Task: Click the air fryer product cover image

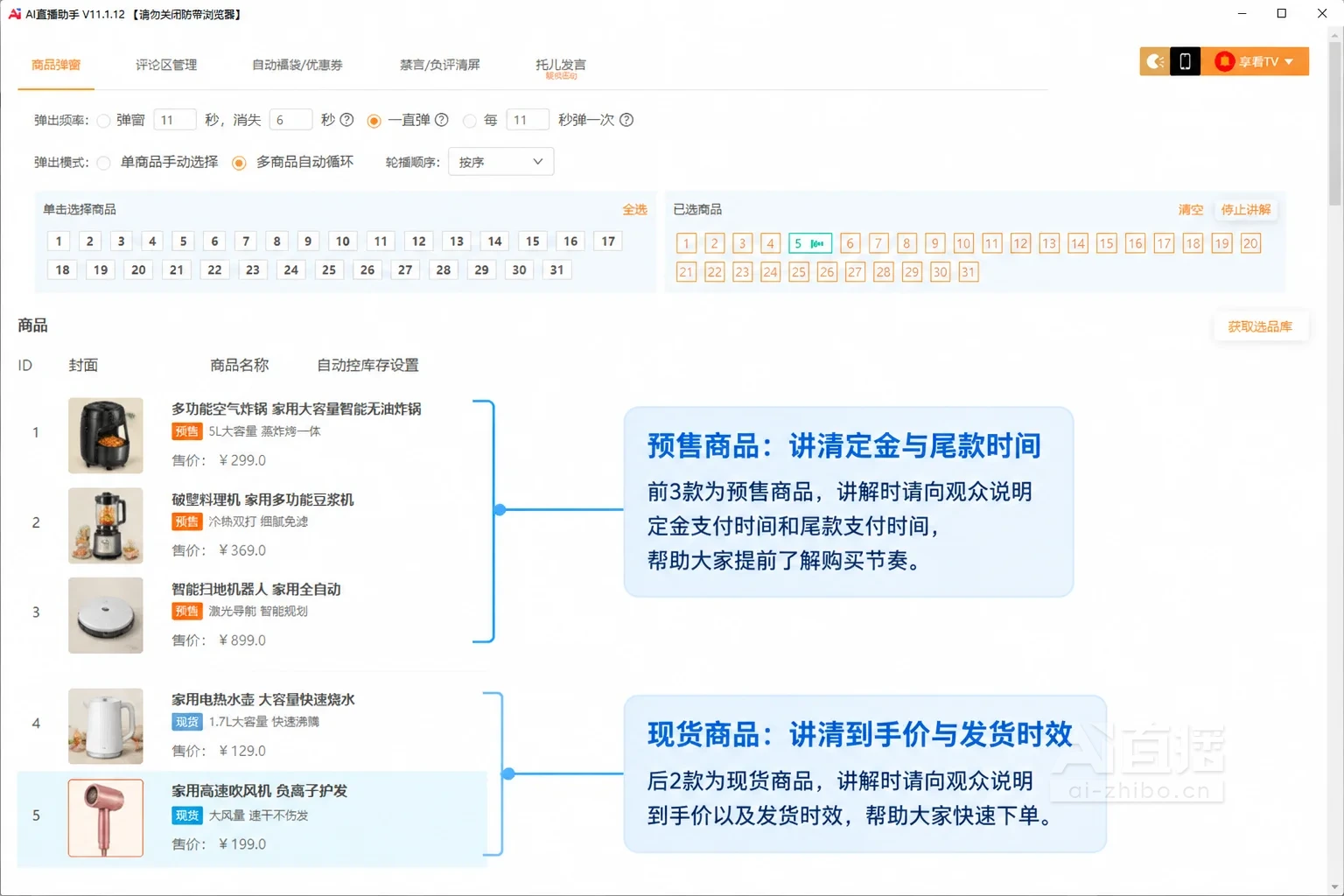Action: [x=106, y=436]
